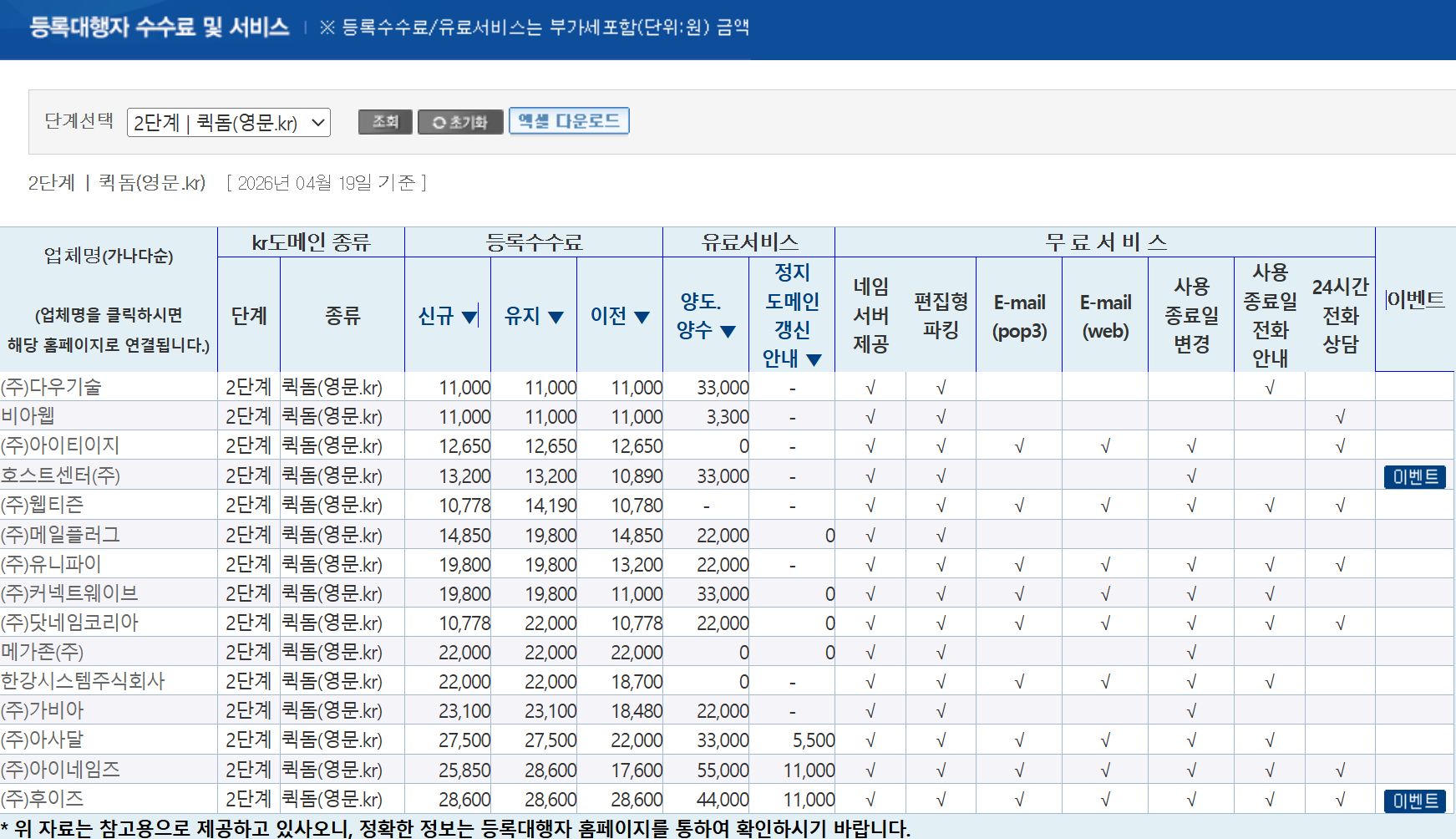Click the 조회 search button

click(x=385, y=122)
